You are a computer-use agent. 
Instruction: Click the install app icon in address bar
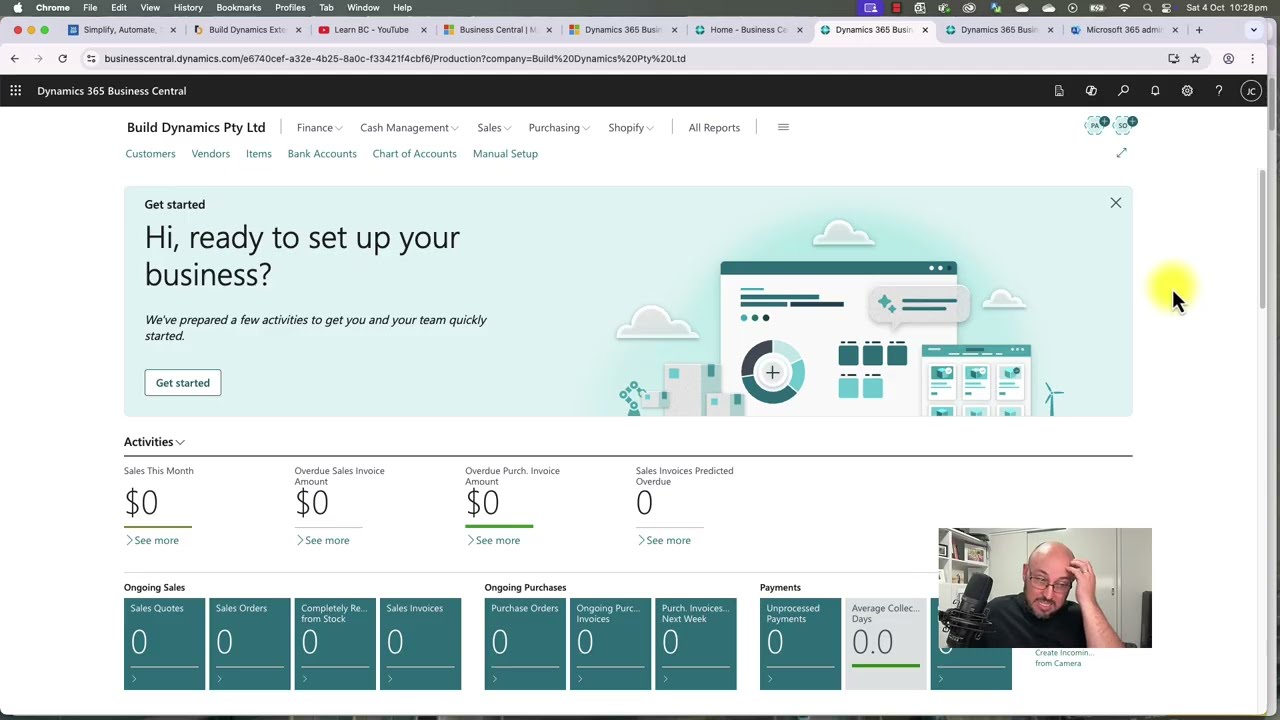1173,58
